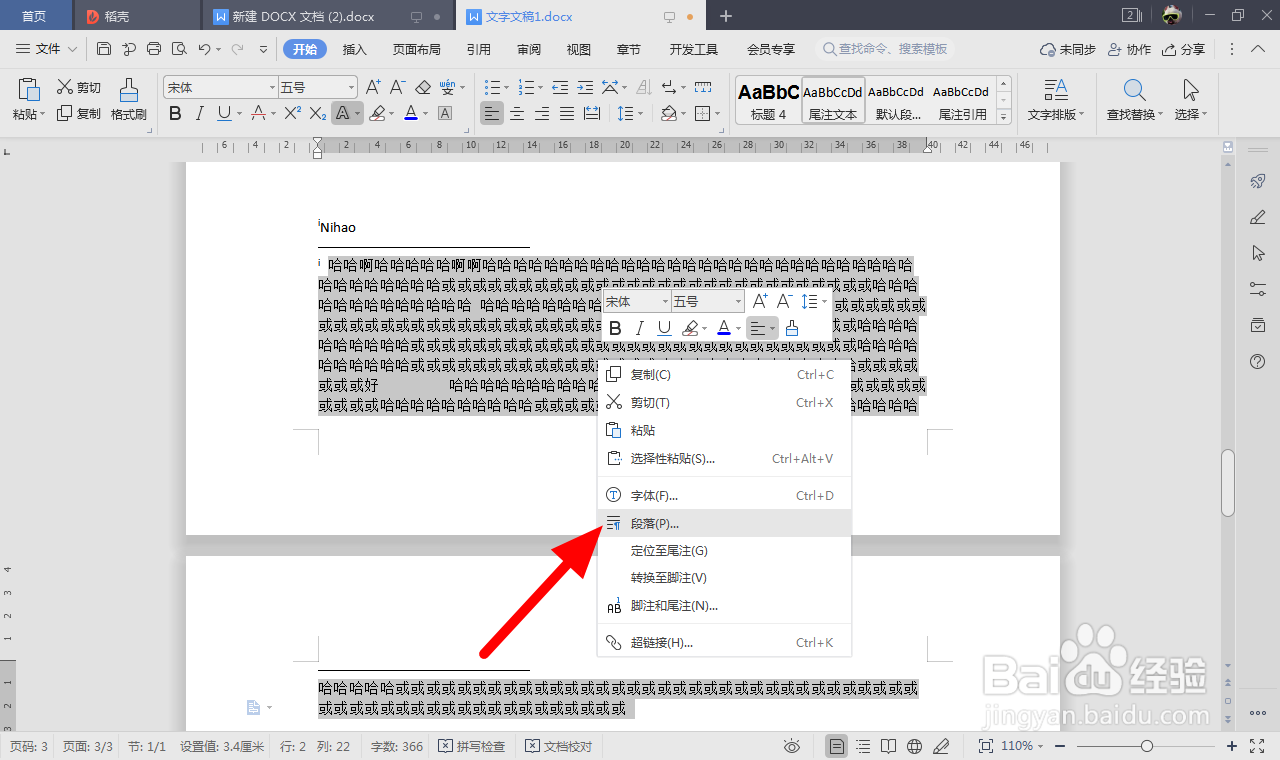This screenshot has width=1280, height=760.
Task: Switch to the 审阅 ribbon tab
Action: pyautogui.click(x=529, y=49)
